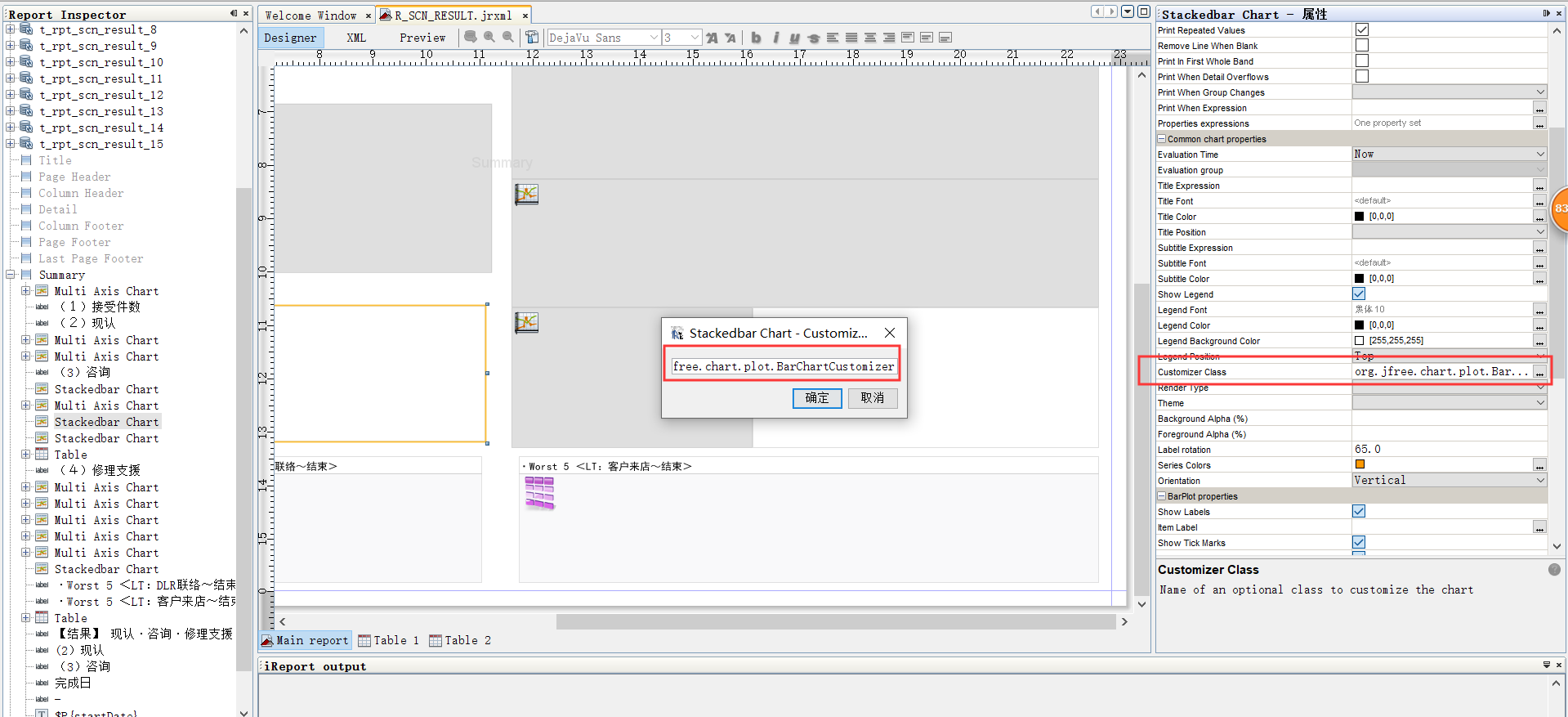1568x717 pixels.
Task: Toggle Remove Line When Blank checkbox
Action: pyautogui.click(x=1362, y=46)
